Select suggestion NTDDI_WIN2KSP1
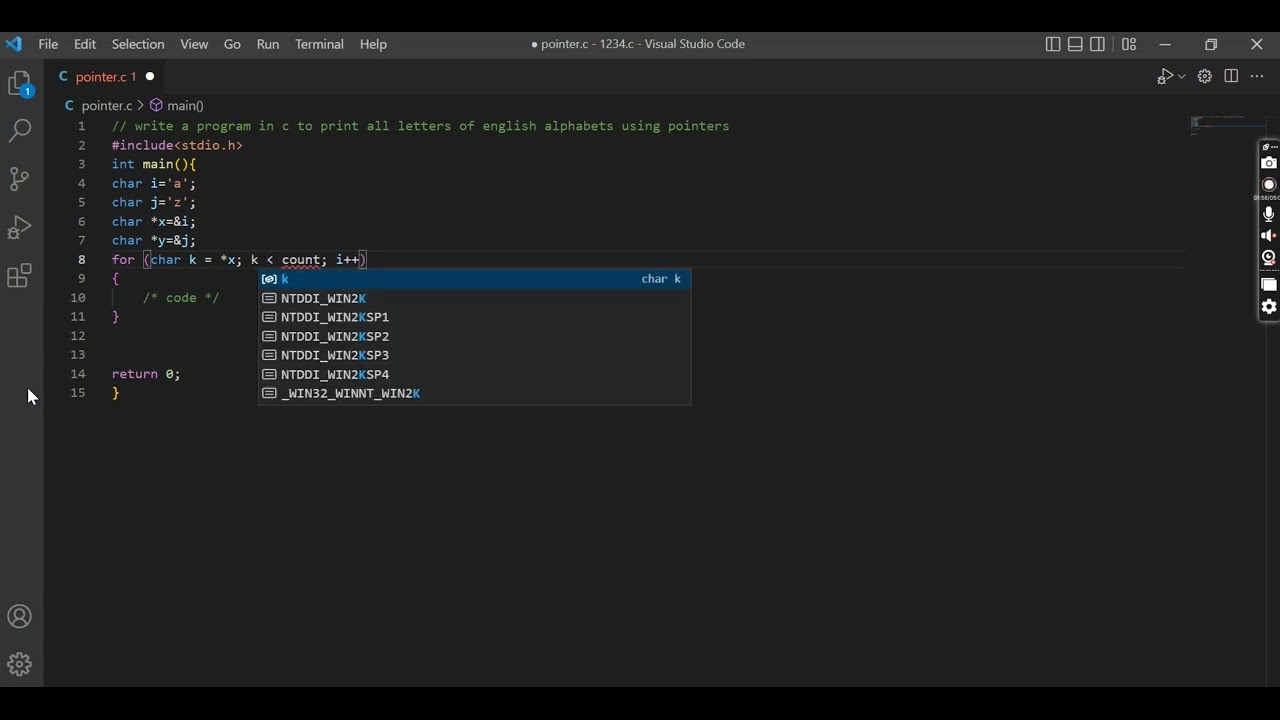The height and width of the screenshot is (720, 1280). [475, 317]
